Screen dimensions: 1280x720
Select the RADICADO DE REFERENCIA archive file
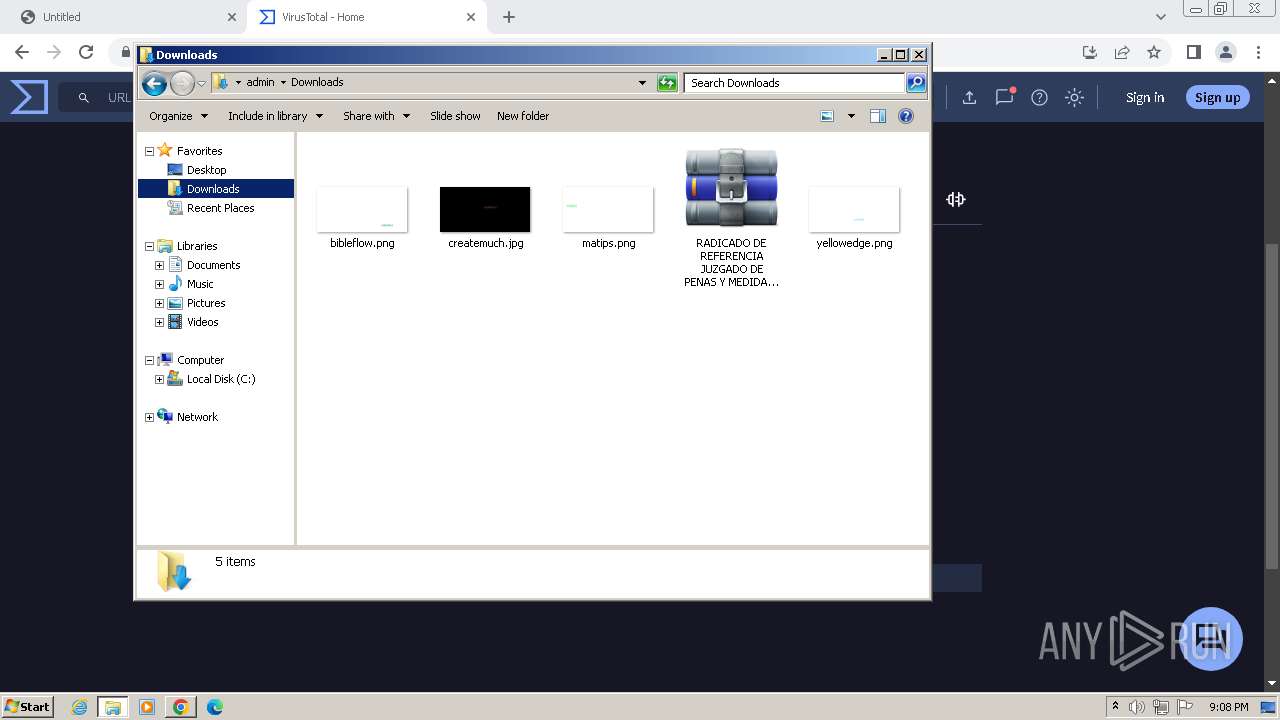tap(731, 218)
